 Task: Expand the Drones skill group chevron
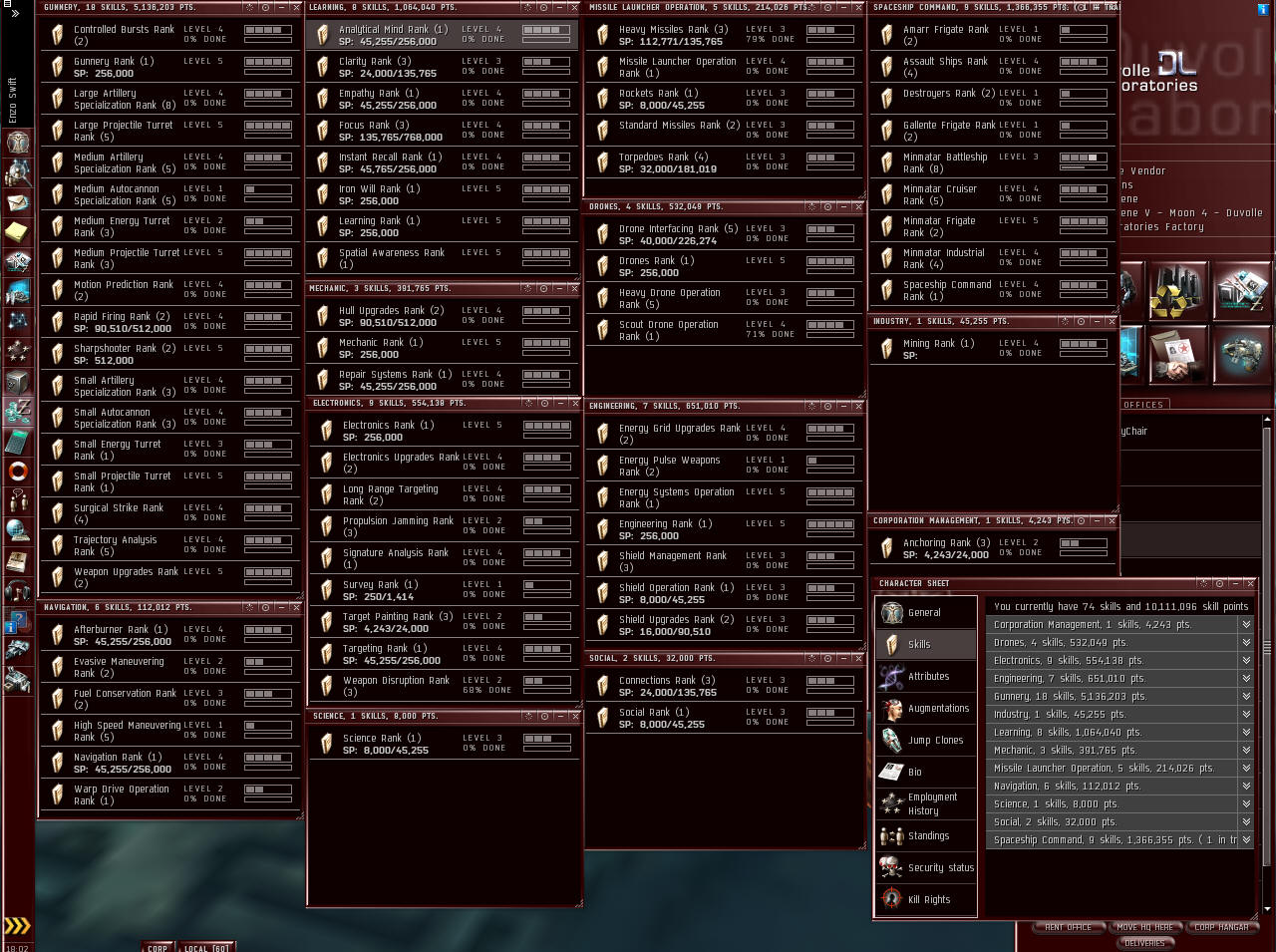[x=1245, y=642]
